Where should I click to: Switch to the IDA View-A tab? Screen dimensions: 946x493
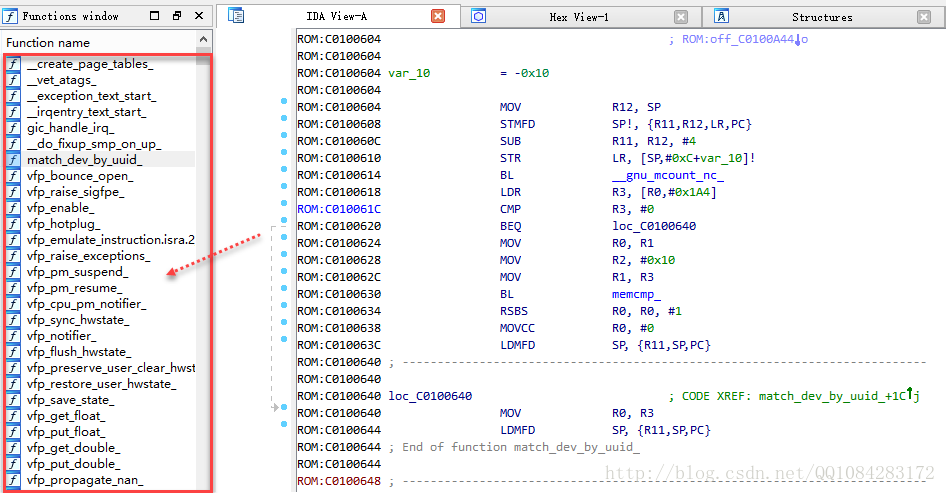tap(337, 16)
